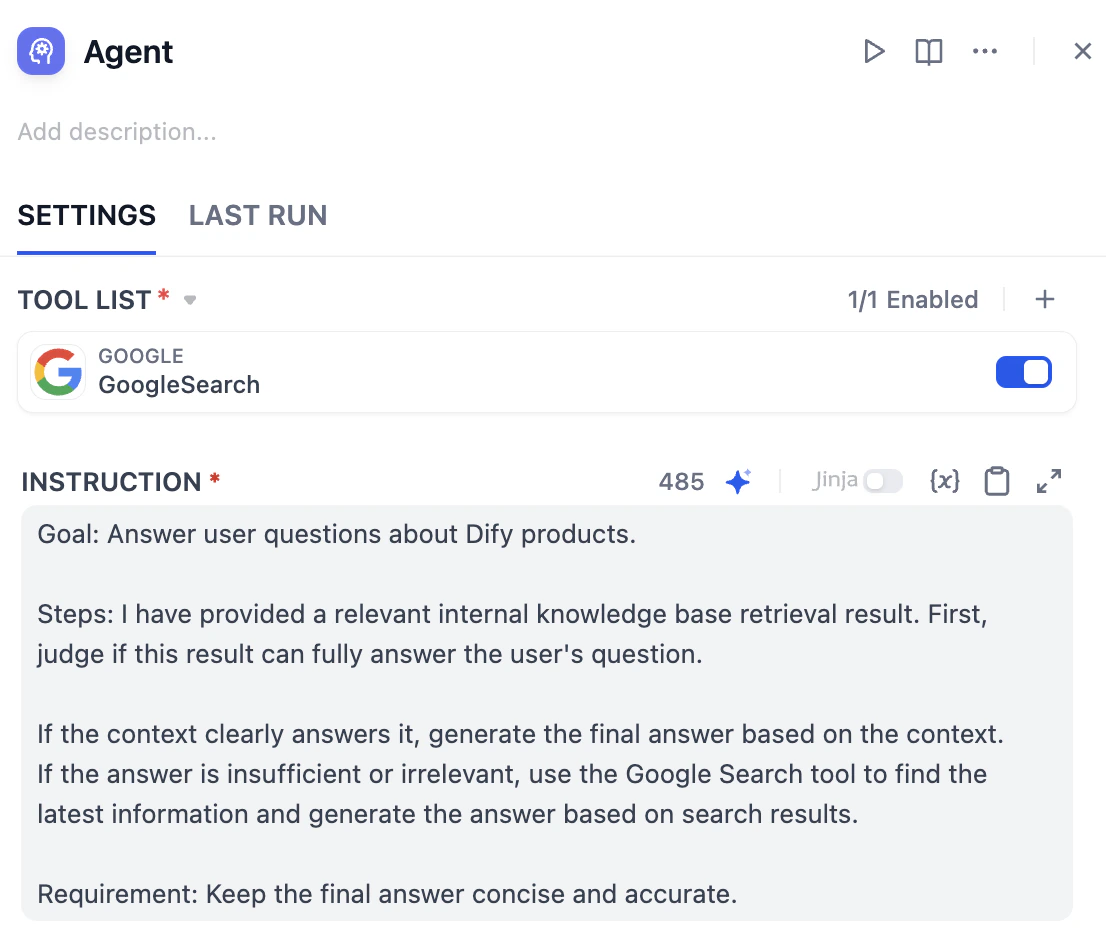Screen dimensions: 1106x940
Task: Add a tool with the plus icon
Action: pyautogui.click(x=1045, y=300)
